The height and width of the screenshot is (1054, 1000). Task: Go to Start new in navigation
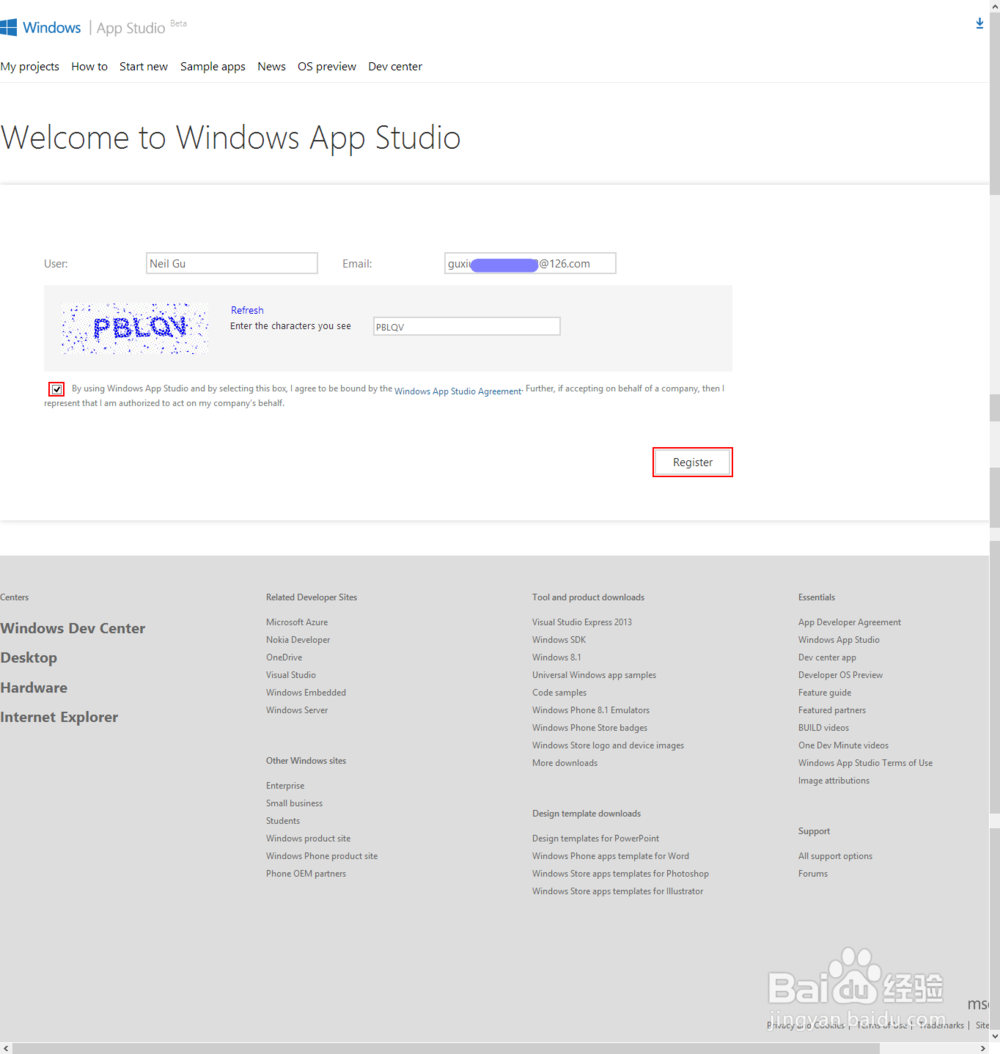click(143, 67)
